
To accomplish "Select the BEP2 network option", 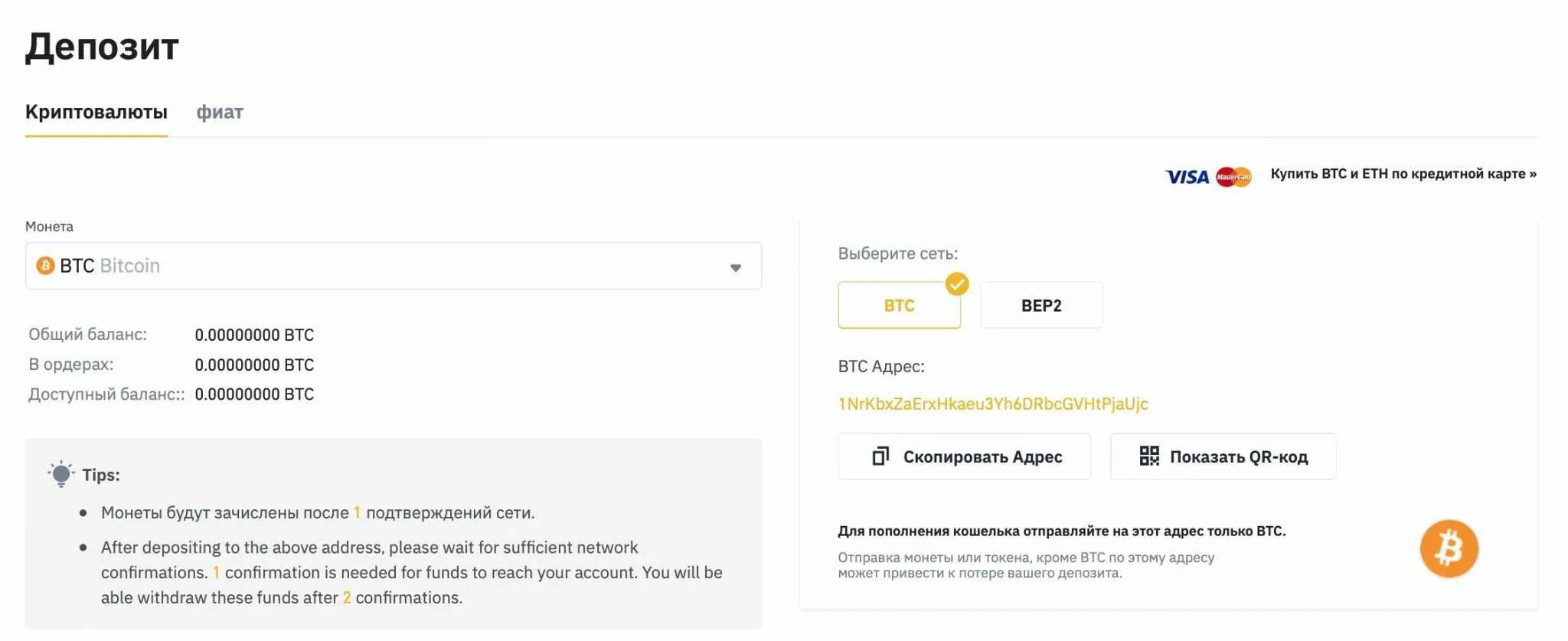I will 1041,306.
